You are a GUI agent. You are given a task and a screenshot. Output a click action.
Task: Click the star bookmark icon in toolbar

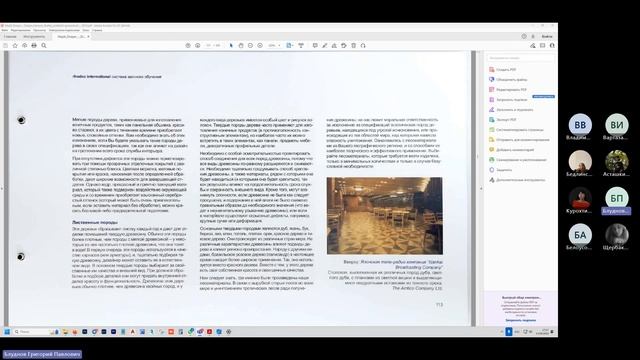(15, 46)
